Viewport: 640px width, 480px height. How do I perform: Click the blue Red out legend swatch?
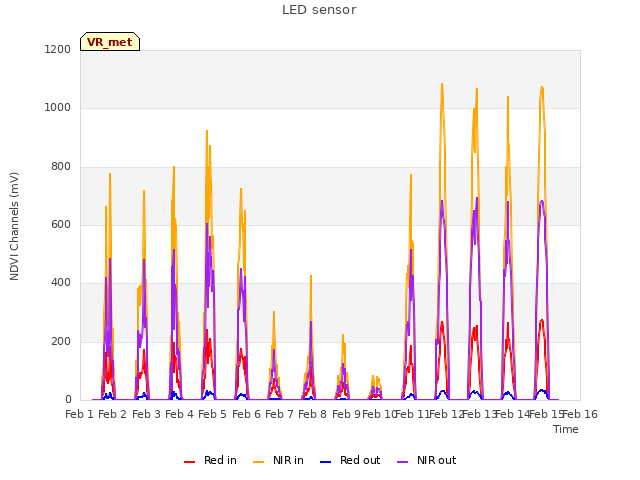[x=325, y=462]
